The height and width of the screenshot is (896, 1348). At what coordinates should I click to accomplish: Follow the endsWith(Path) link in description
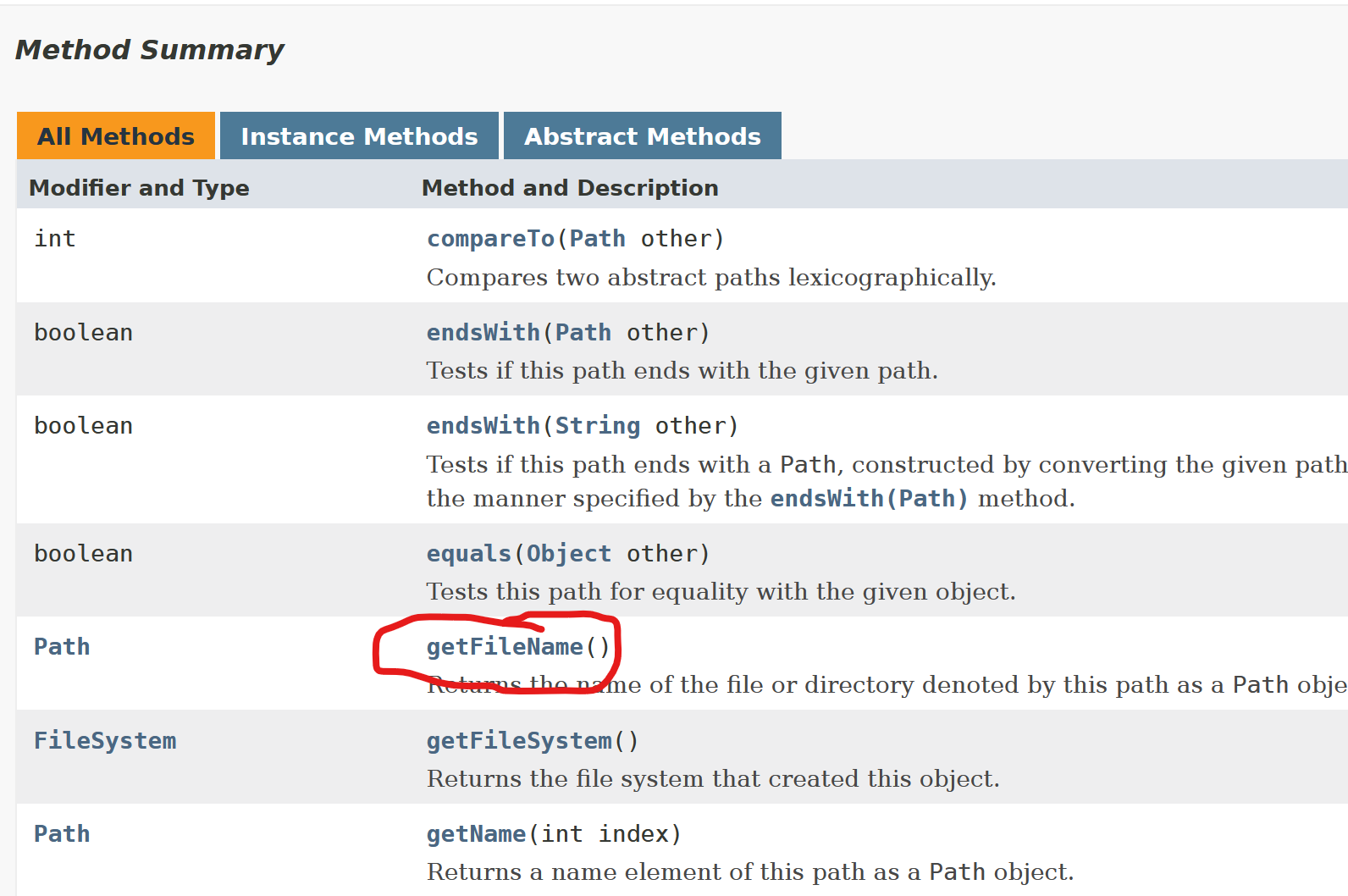(x=870, y=498)
